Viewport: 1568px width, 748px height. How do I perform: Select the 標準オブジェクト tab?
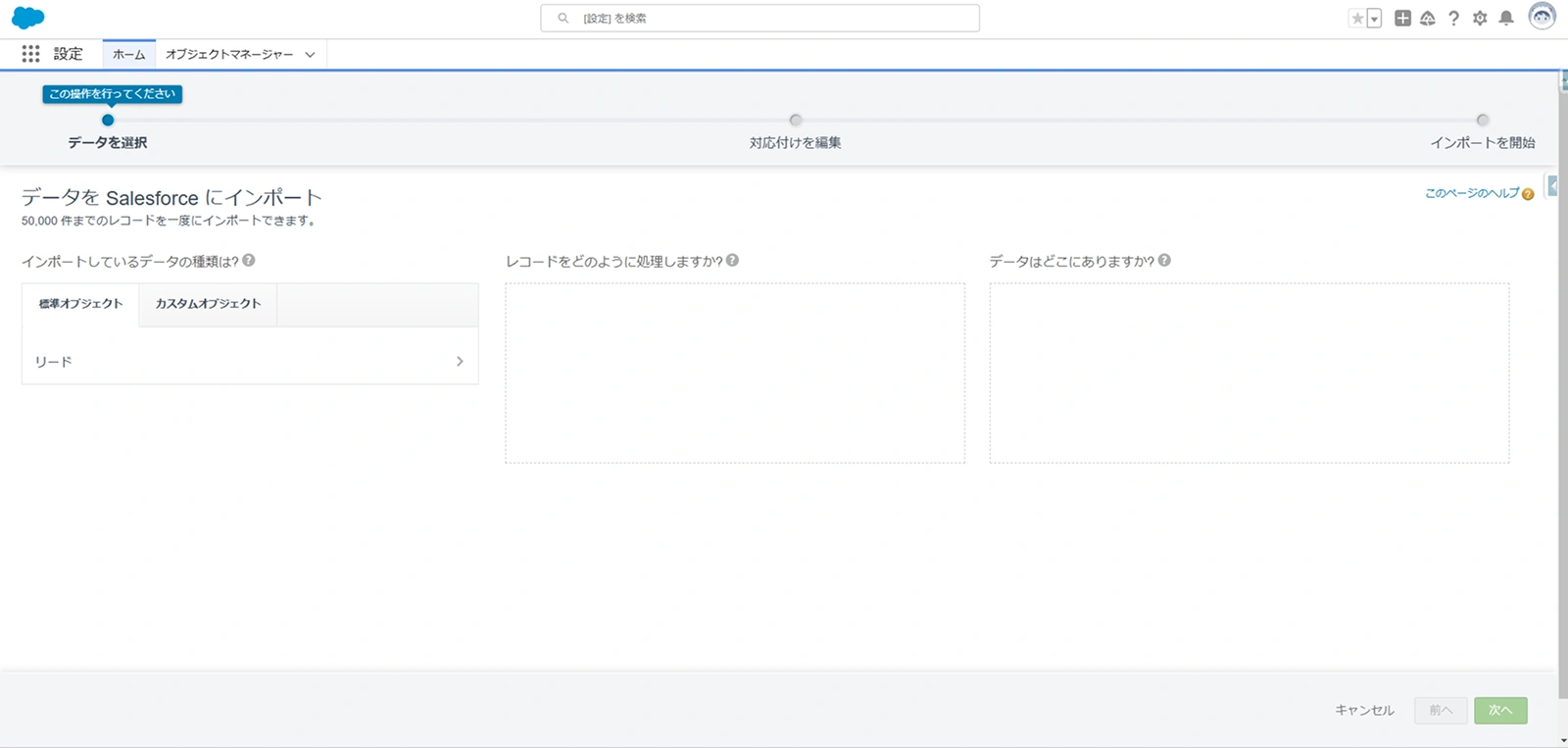coord(80,304)
